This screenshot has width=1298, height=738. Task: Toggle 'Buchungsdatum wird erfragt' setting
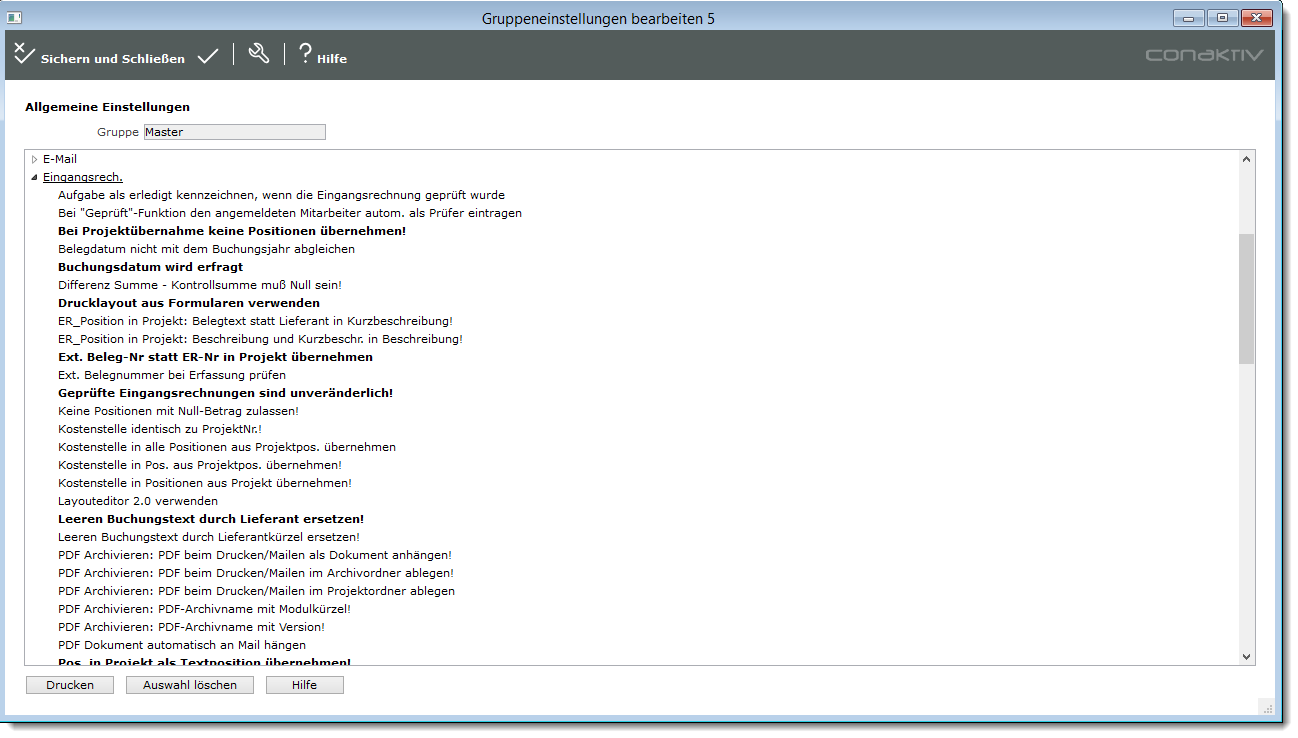point(150,267)
